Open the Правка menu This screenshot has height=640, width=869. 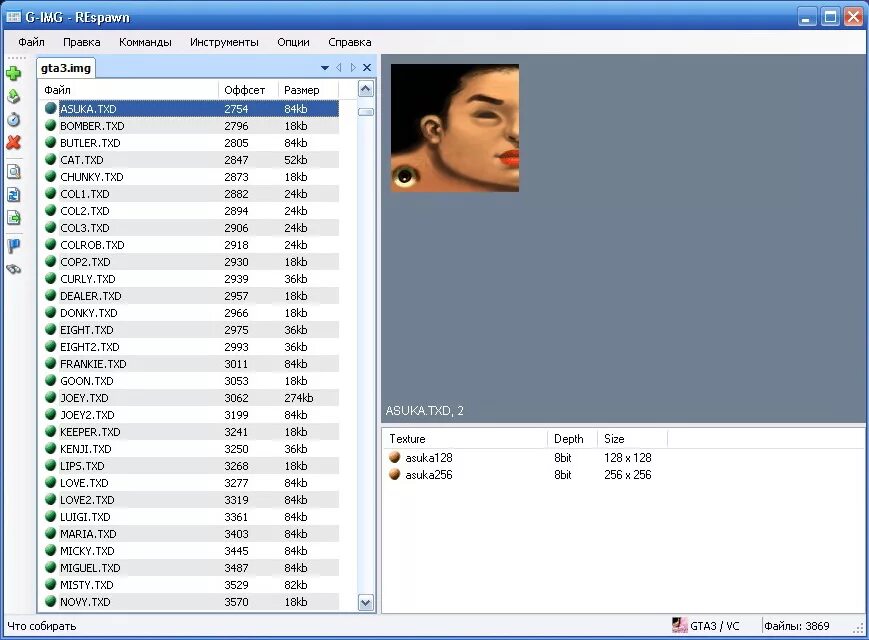81,42
